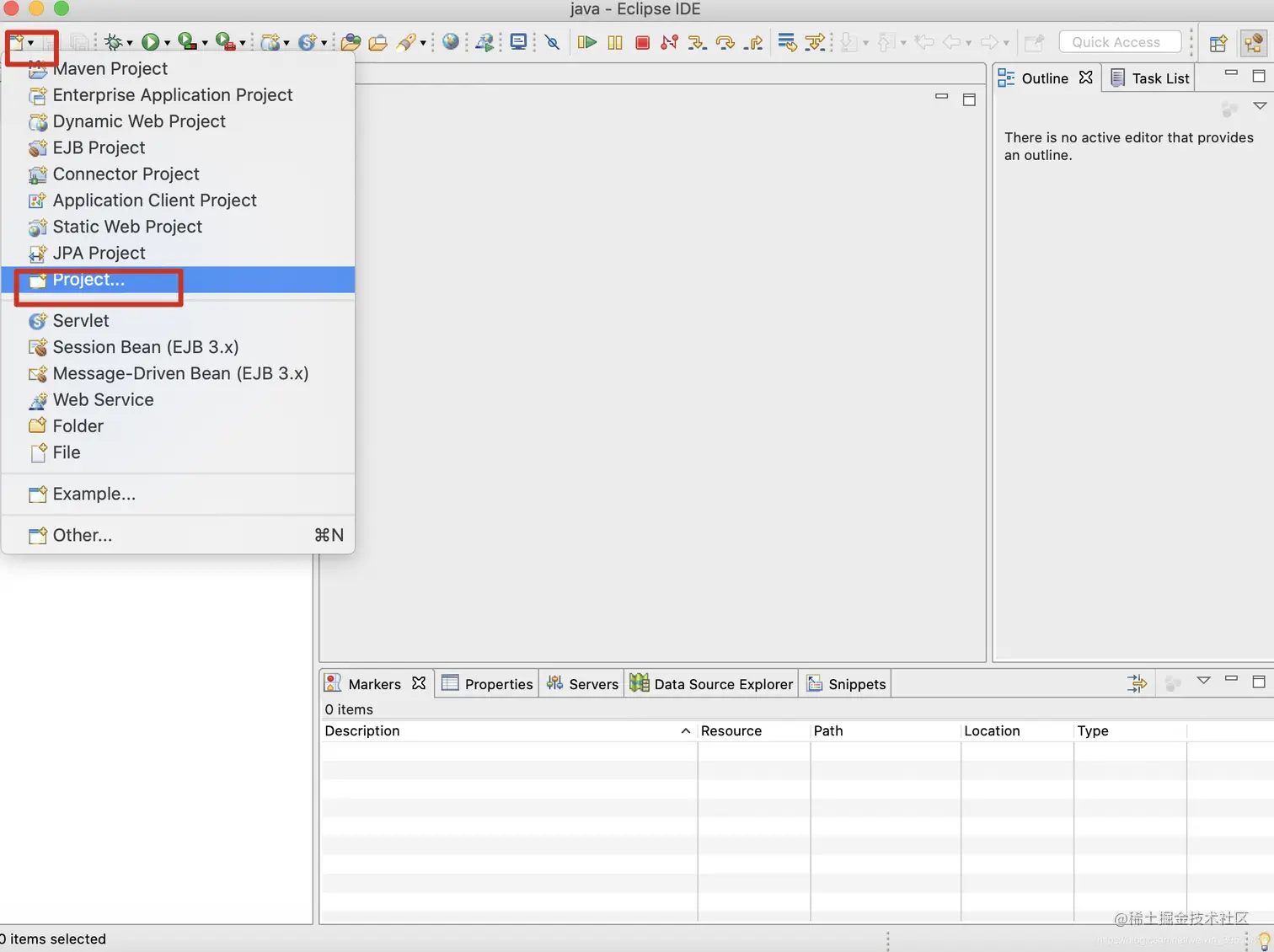This screenshot has height=952, width=1274.
Task: Switch to the Properties tab
Action: coord(488,683)
